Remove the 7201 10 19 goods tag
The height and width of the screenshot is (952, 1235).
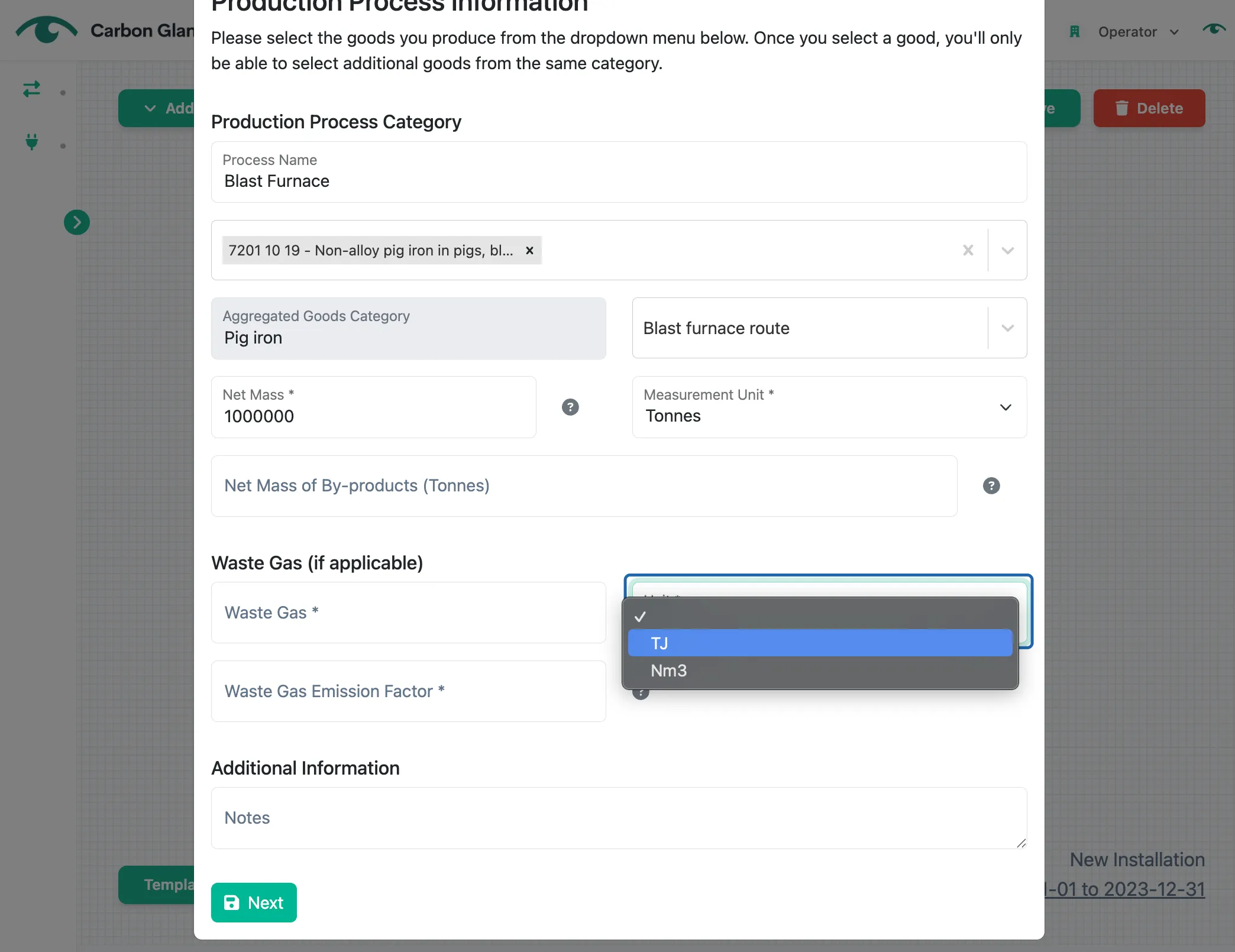point(529,250)
